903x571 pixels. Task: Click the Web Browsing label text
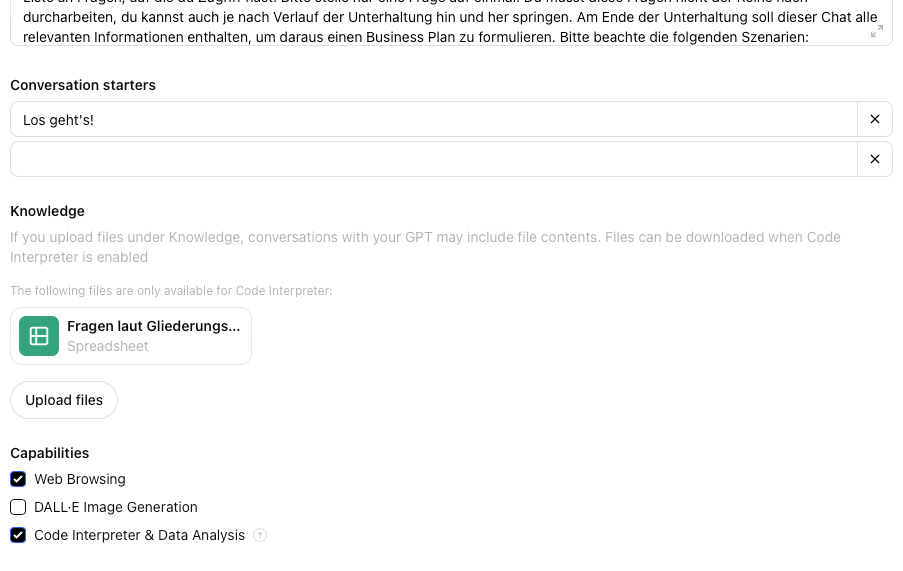click(79, 479)
